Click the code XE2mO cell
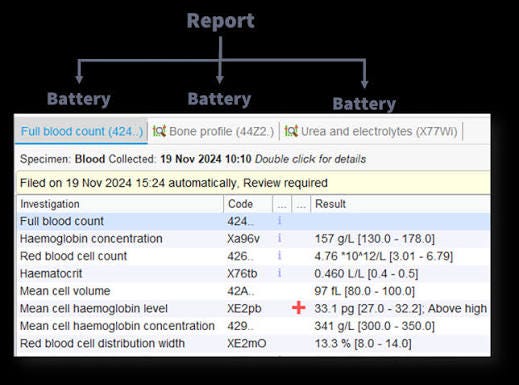 tap(247, 343)
